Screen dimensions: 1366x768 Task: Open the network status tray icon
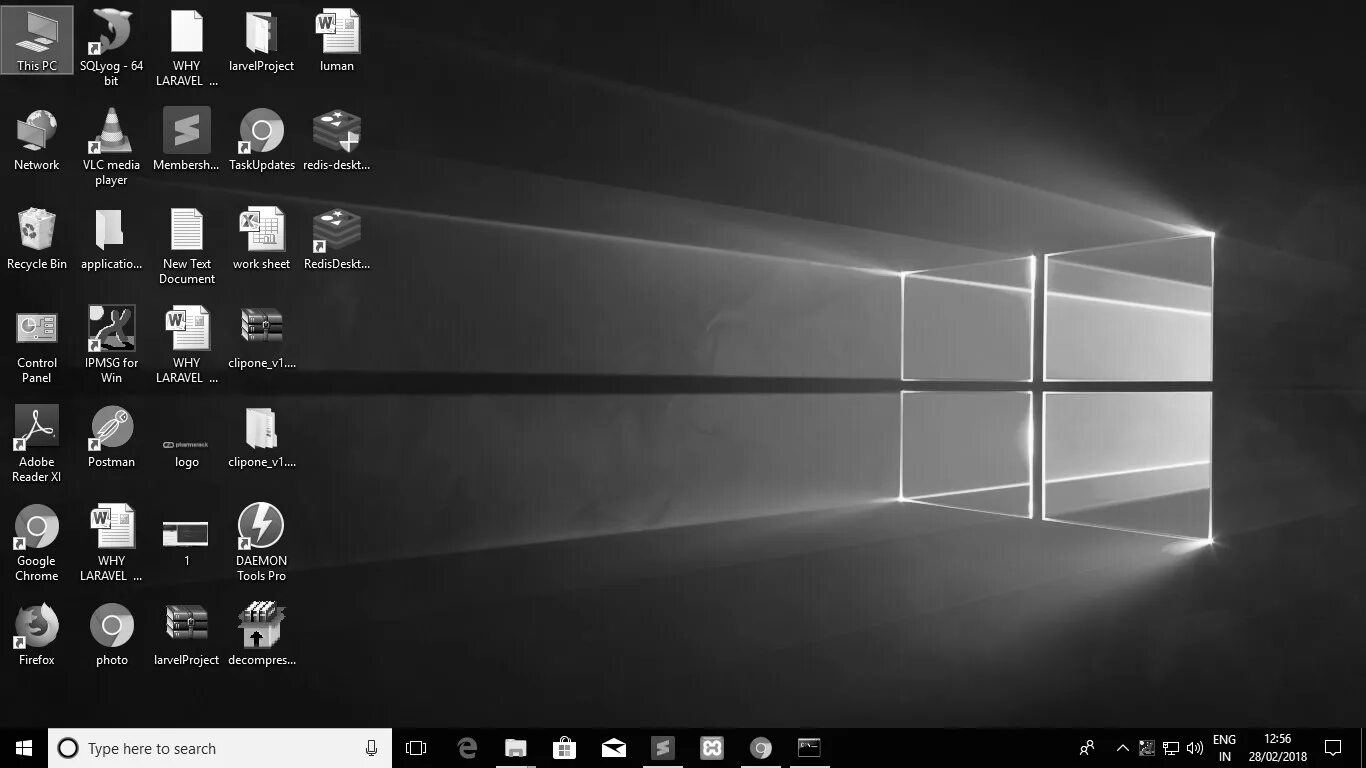(x=1170, y=748)
